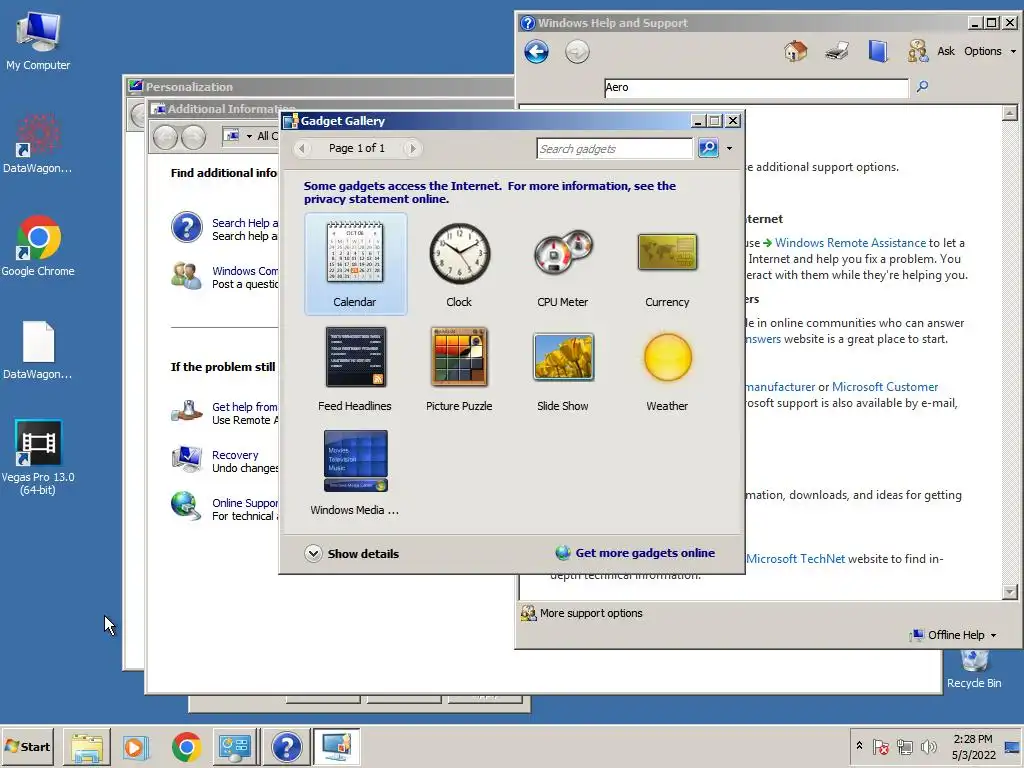1024x768 pixels.
Task: Select the Slide Show gadget
Action: click(563, 368)
